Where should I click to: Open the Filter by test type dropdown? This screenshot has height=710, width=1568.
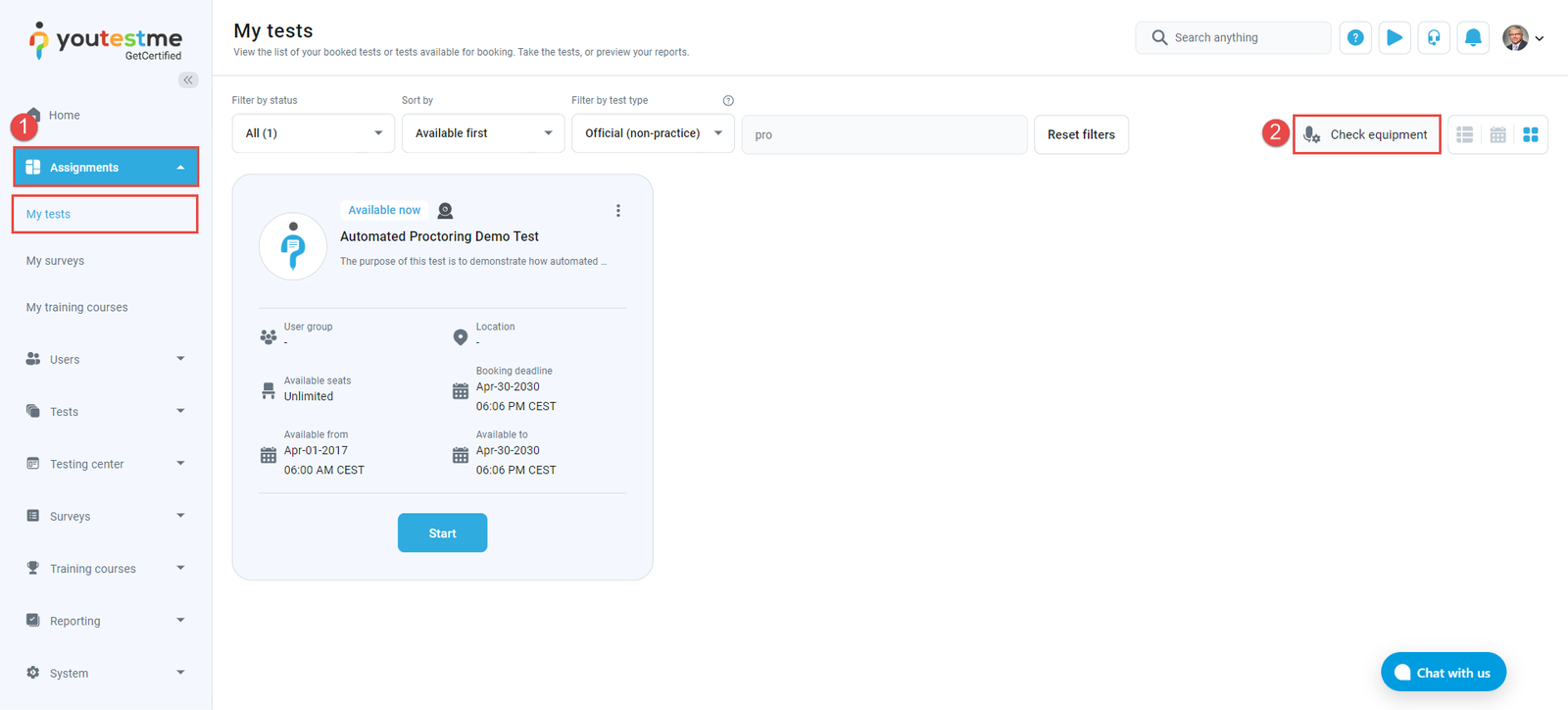click(x=653, y=133)
